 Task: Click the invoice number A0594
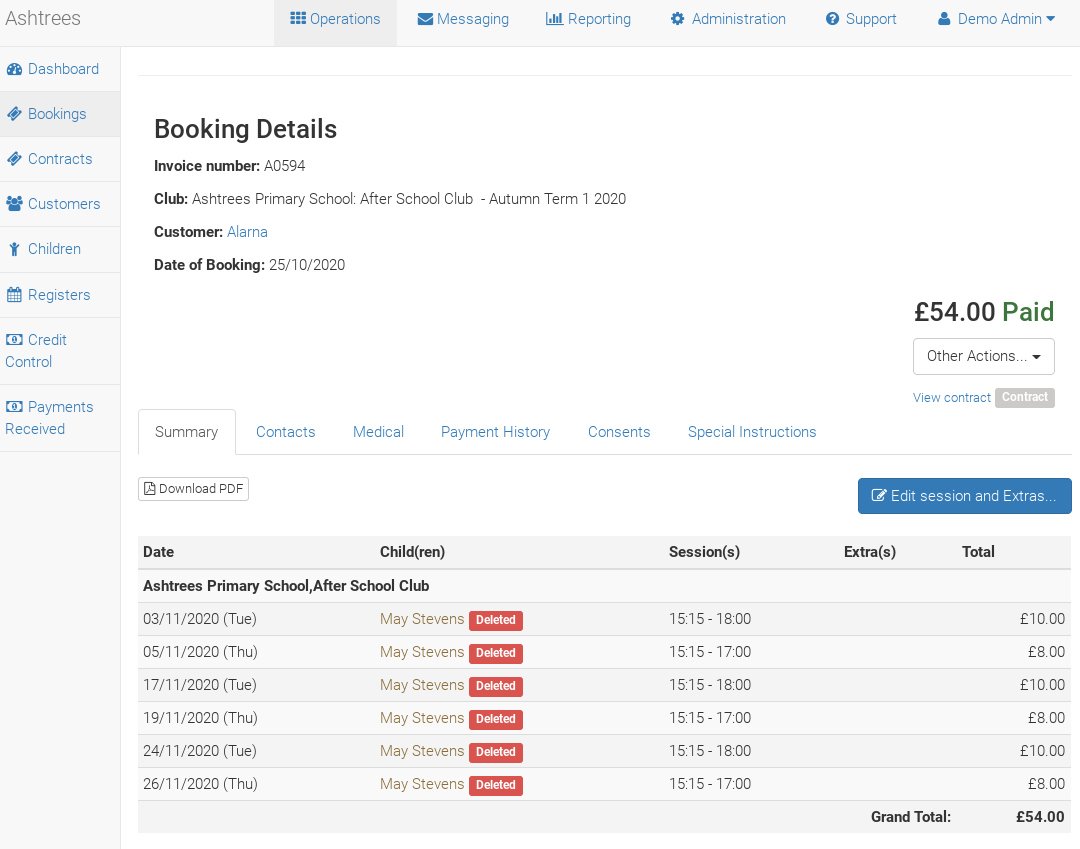click(284, 166)
